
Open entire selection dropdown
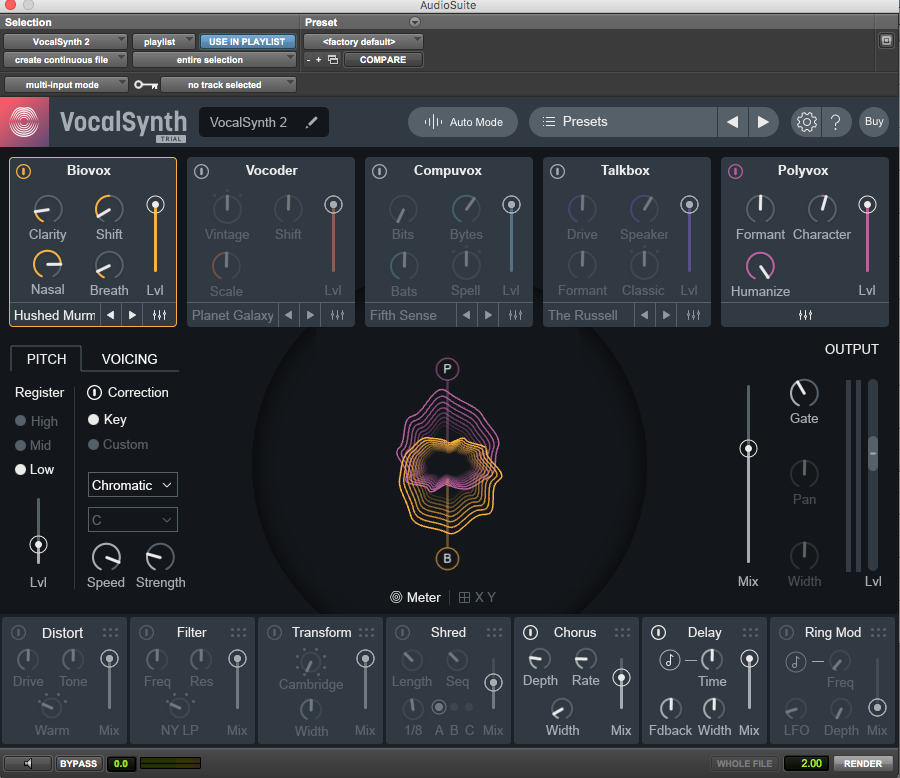click(x=214, y=60)
